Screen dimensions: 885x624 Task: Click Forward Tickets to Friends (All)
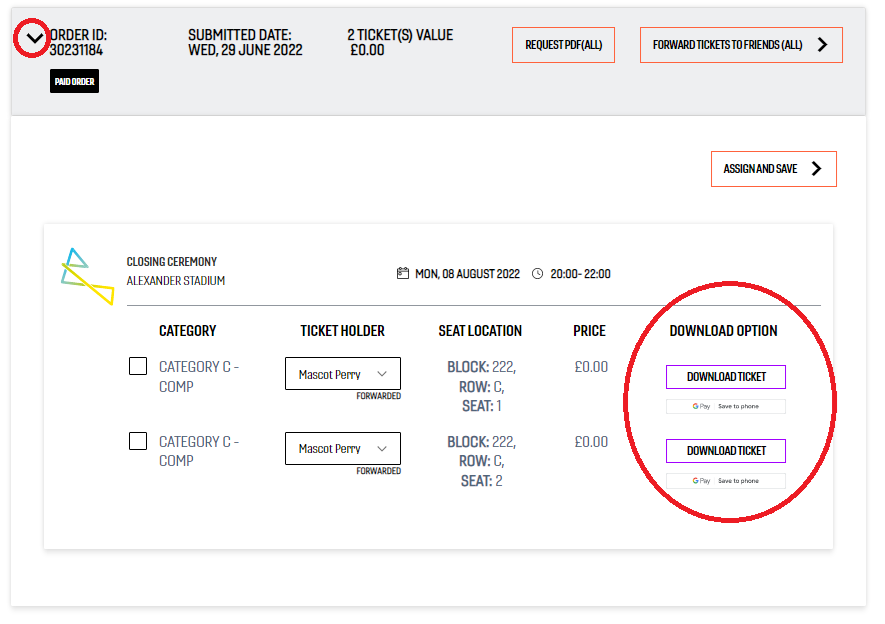point(741,45)
